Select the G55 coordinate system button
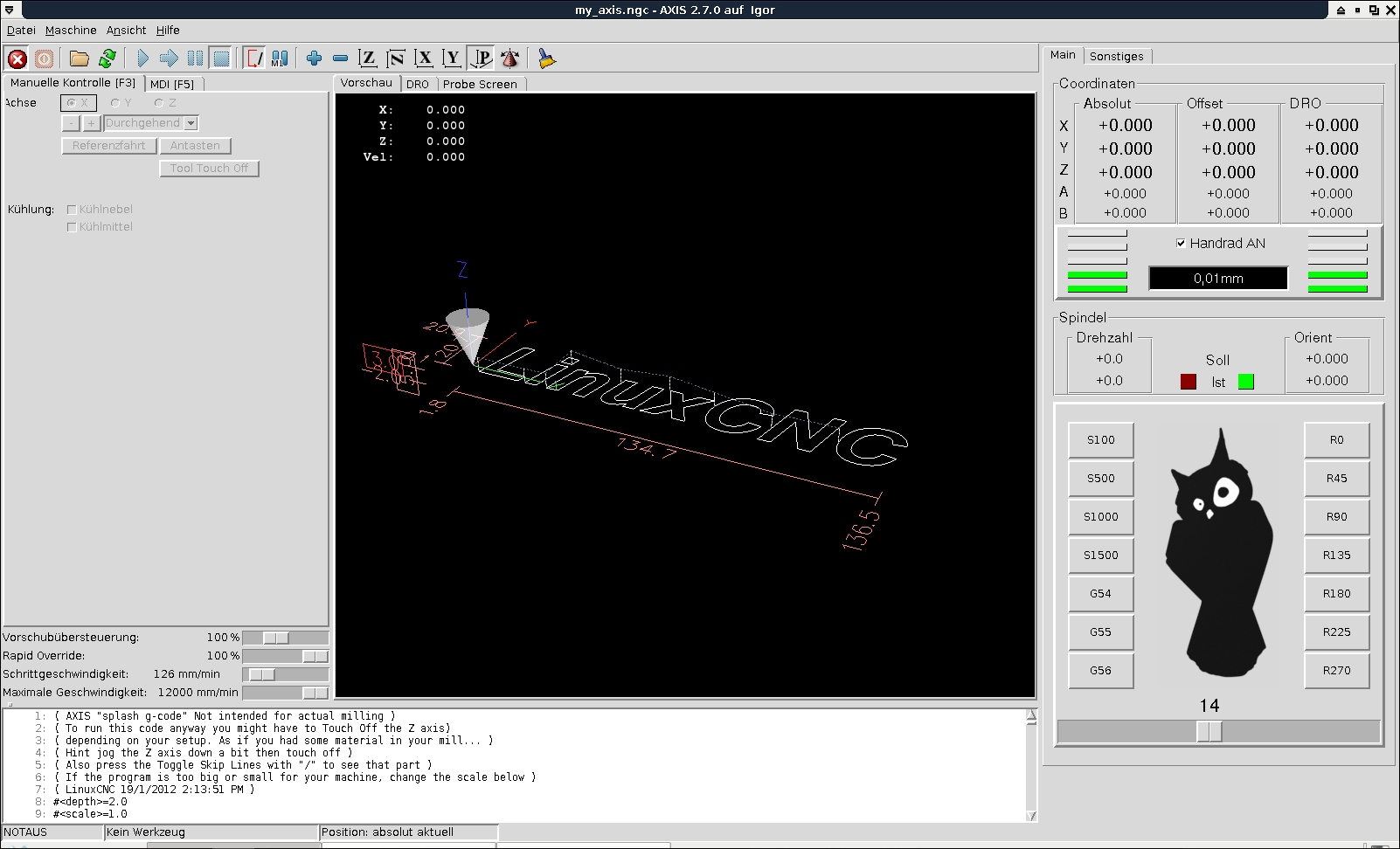 [1100, 632]
